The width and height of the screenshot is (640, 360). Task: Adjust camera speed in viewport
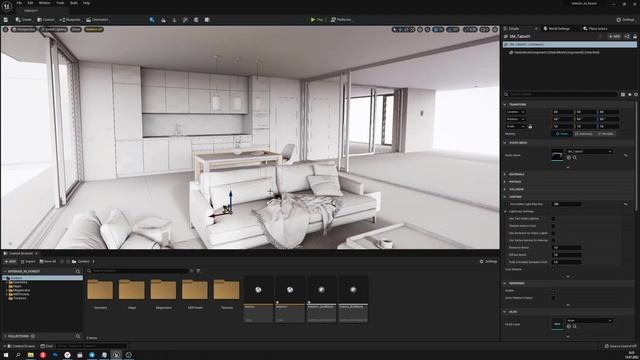(x=484, y=29)
